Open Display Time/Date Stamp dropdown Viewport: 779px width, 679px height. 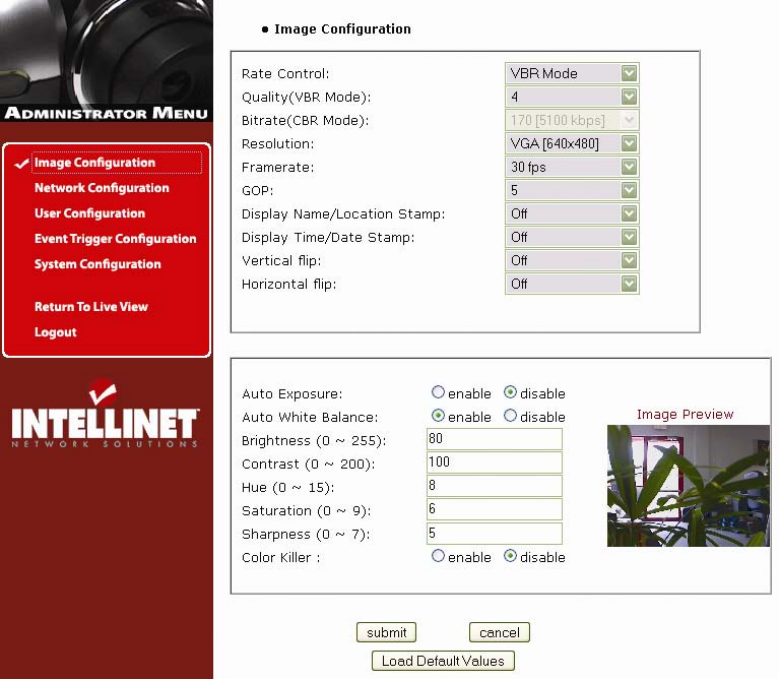[x=572, y=237]
